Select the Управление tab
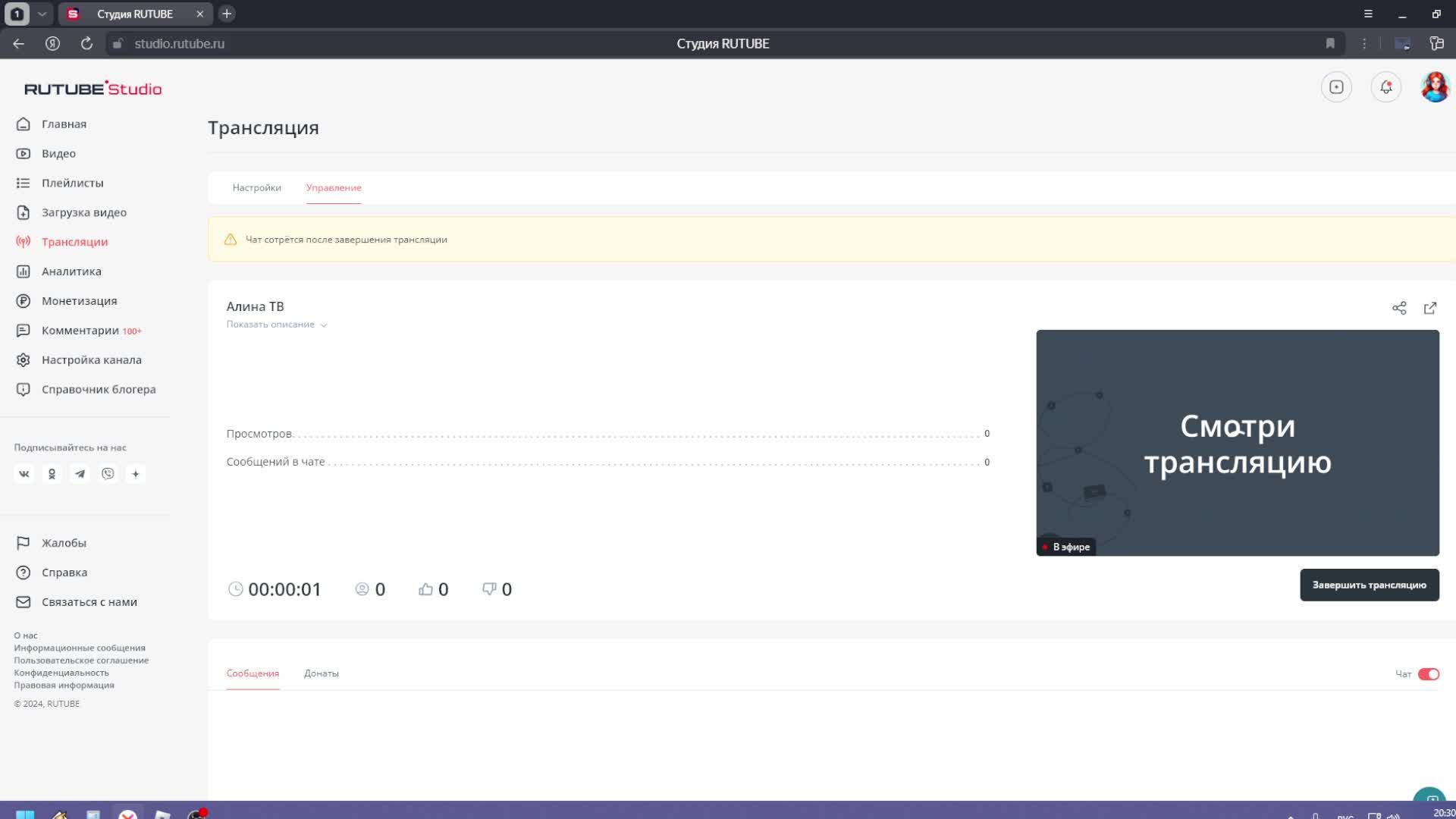 (334, 187)
